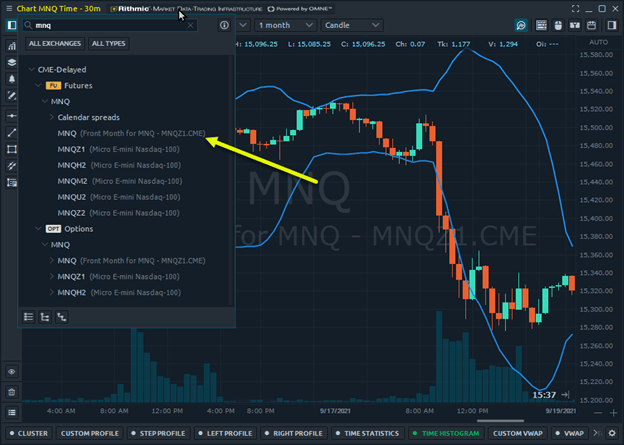The height and width of the screenshot is (445, 624).
Task: Open CUSTOM VWAP
Action: pos(518,433)
